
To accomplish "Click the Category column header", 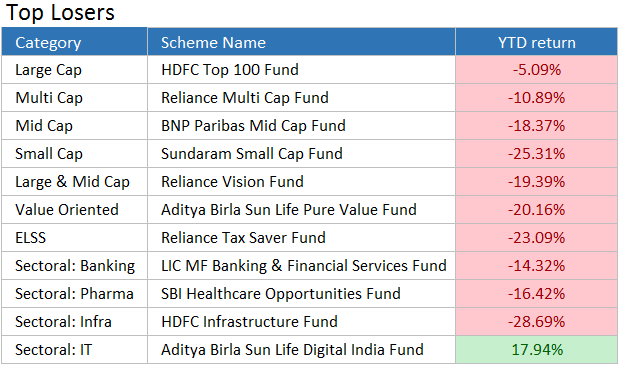I will [x=74, y=42].
